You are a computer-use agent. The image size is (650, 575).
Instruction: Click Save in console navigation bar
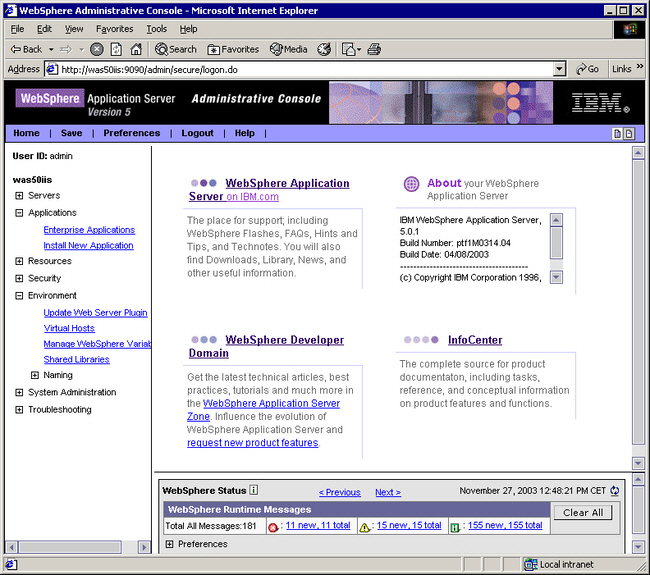71,133
